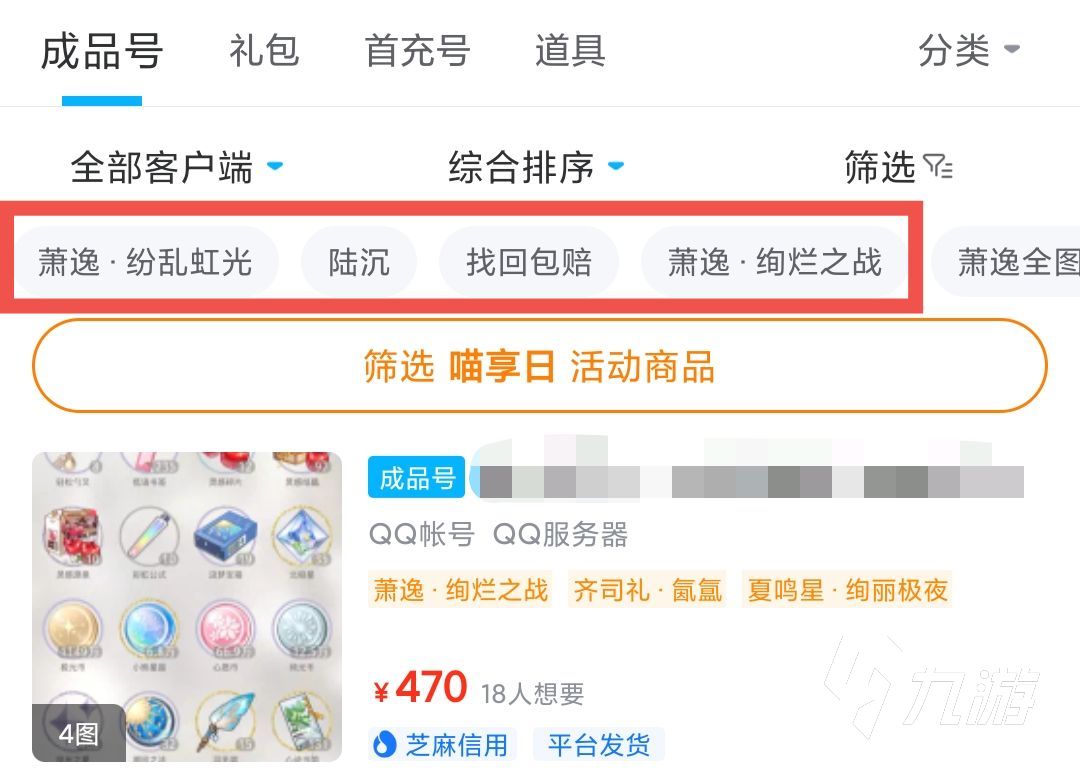Open the 综合排序 sort dropdown

(x=537, y=167)
